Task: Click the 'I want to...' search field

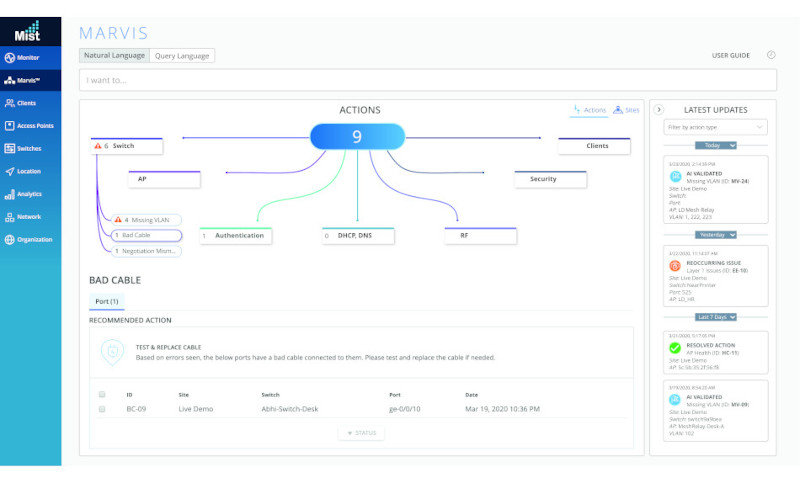Action: (427, 80)
